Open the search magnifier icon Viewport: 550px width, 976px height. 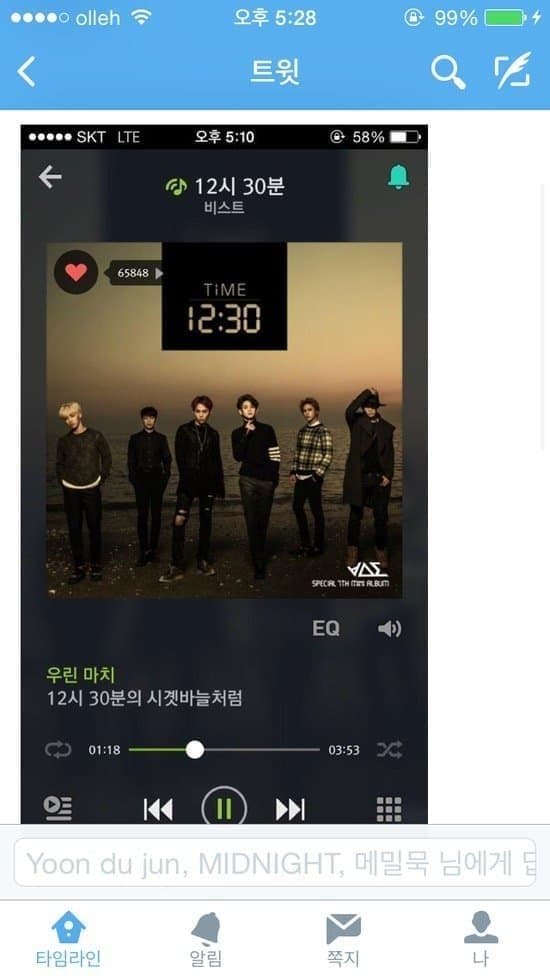pyautogui.click(x=448, y=72)
